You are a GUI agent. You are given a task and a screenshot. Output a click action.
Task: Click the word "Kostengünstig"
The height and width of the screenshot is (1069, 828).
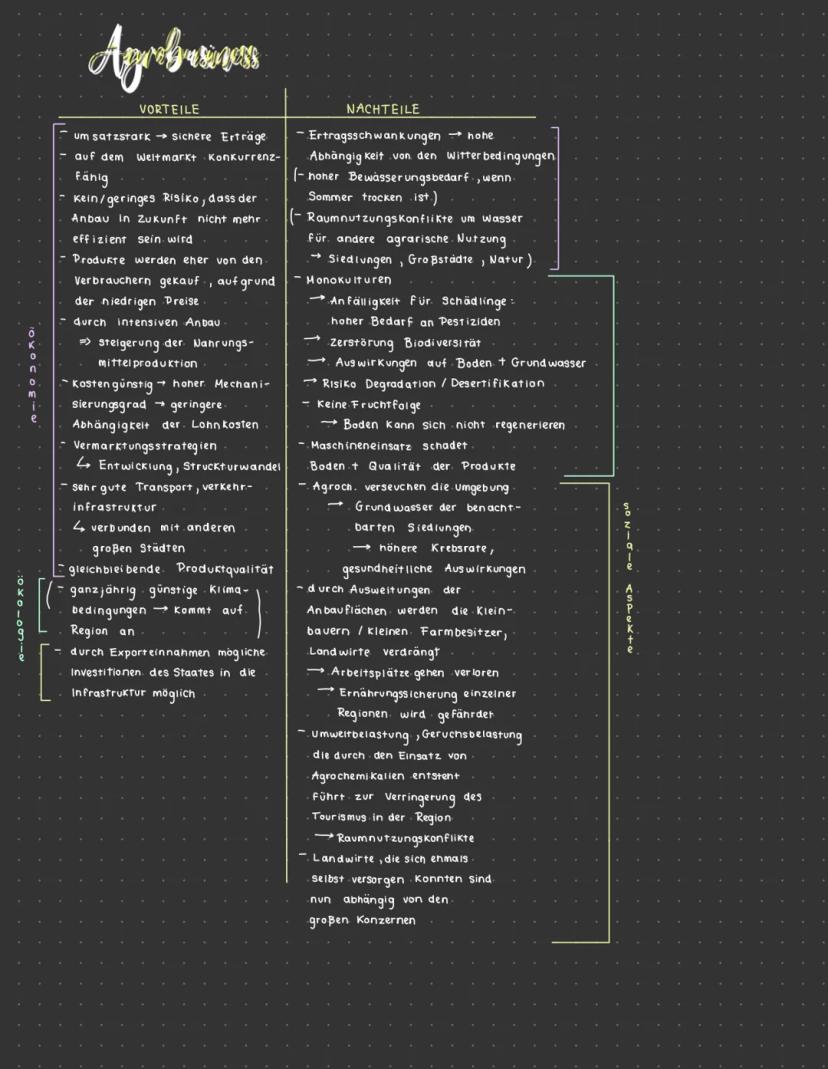[110, 384]
